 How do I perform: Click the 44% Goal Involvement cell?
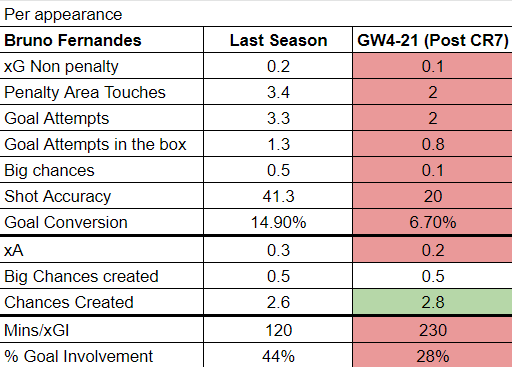(x=278, y=355)
